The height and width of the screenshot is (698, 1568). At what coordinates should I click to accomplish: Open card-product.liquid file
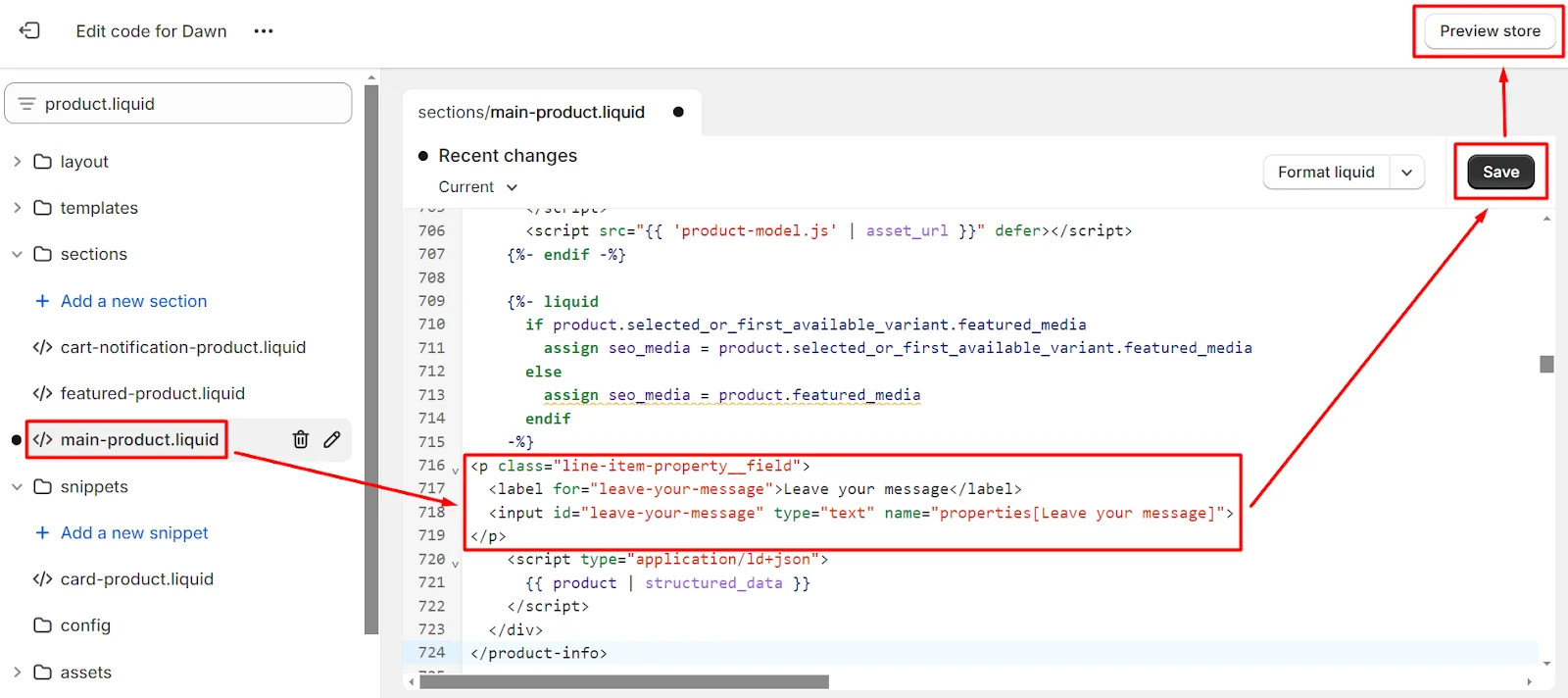tap(137, 578)
